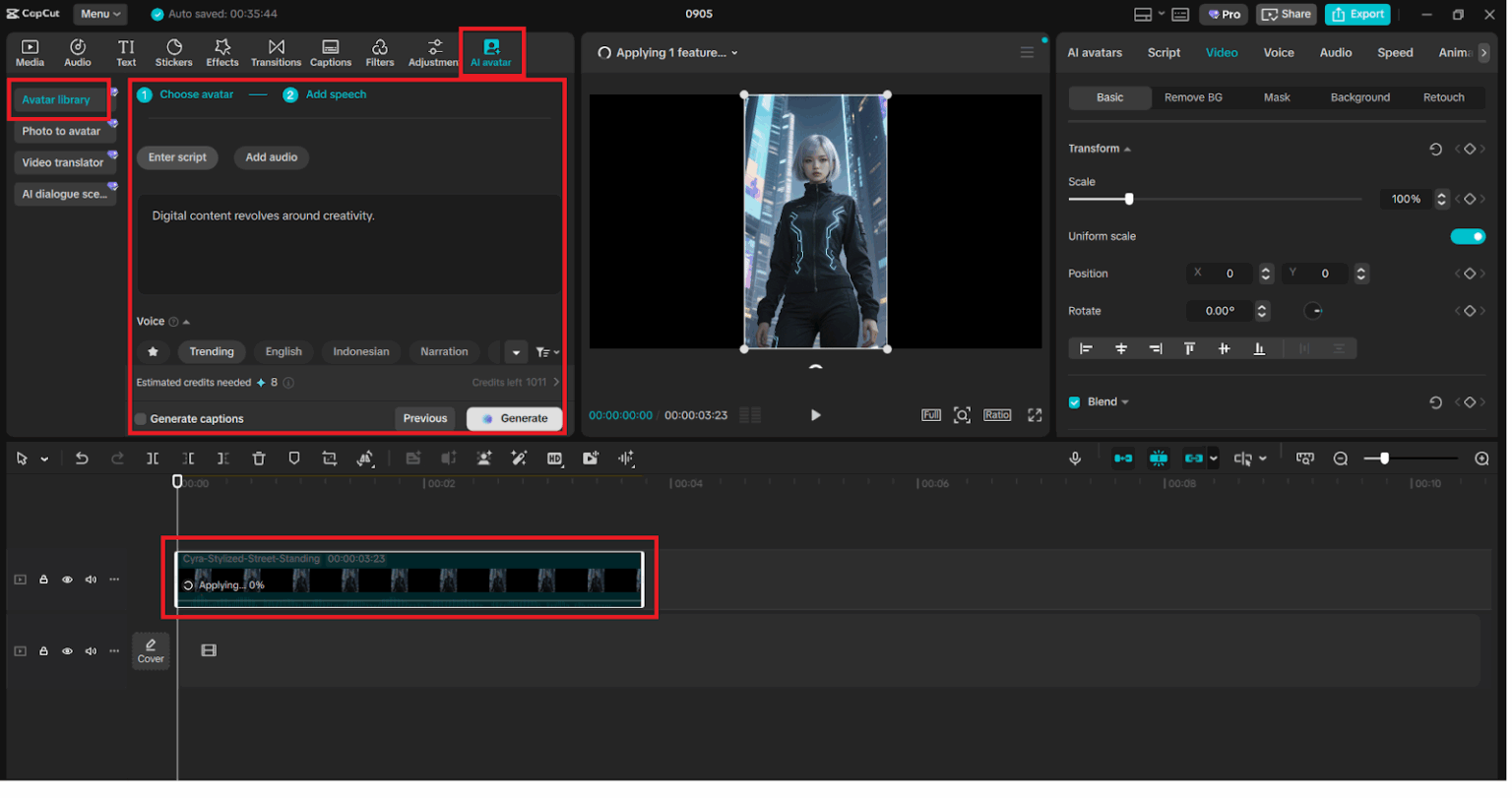This screenshot has height=798, width=1512.
Task: Open the Stickers panel
Action: coord(174,53)
